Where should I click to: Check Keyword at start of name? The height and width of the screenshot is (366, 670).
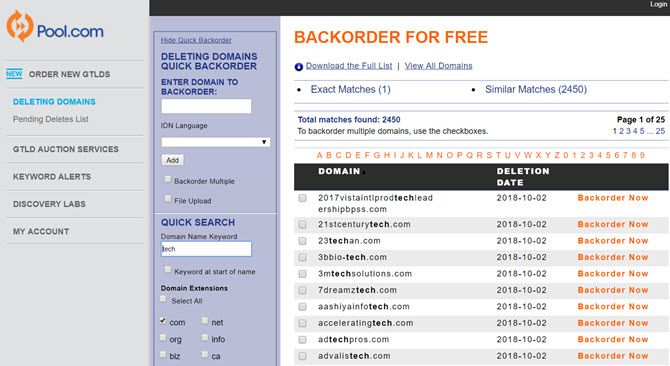tap(168, 269)
